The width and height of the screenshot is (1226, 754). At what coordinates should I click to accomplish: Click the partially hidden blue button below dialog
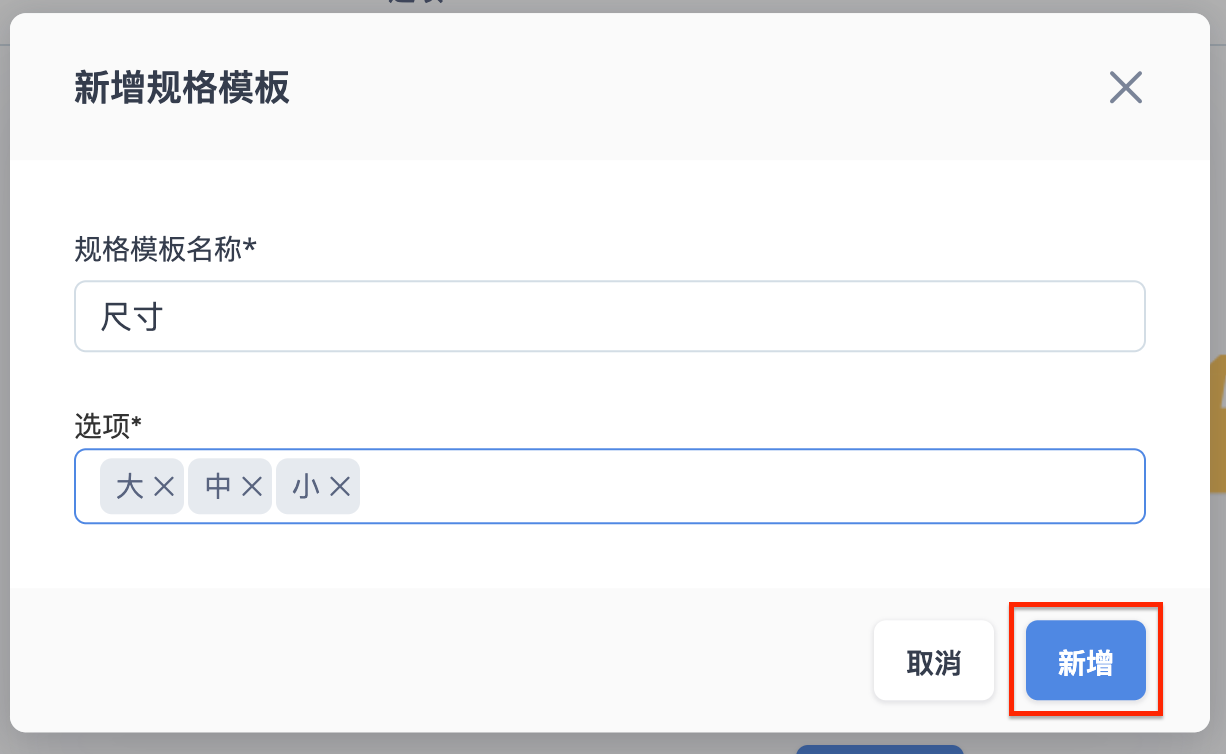tap(880, 749)
